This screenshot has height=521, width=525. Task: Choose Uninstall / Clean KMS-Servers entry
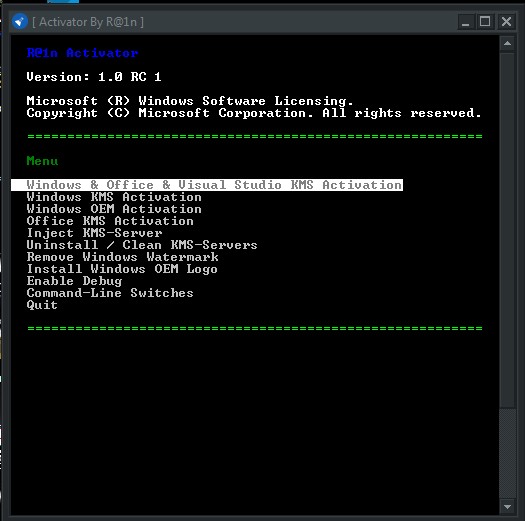[142, 245]
